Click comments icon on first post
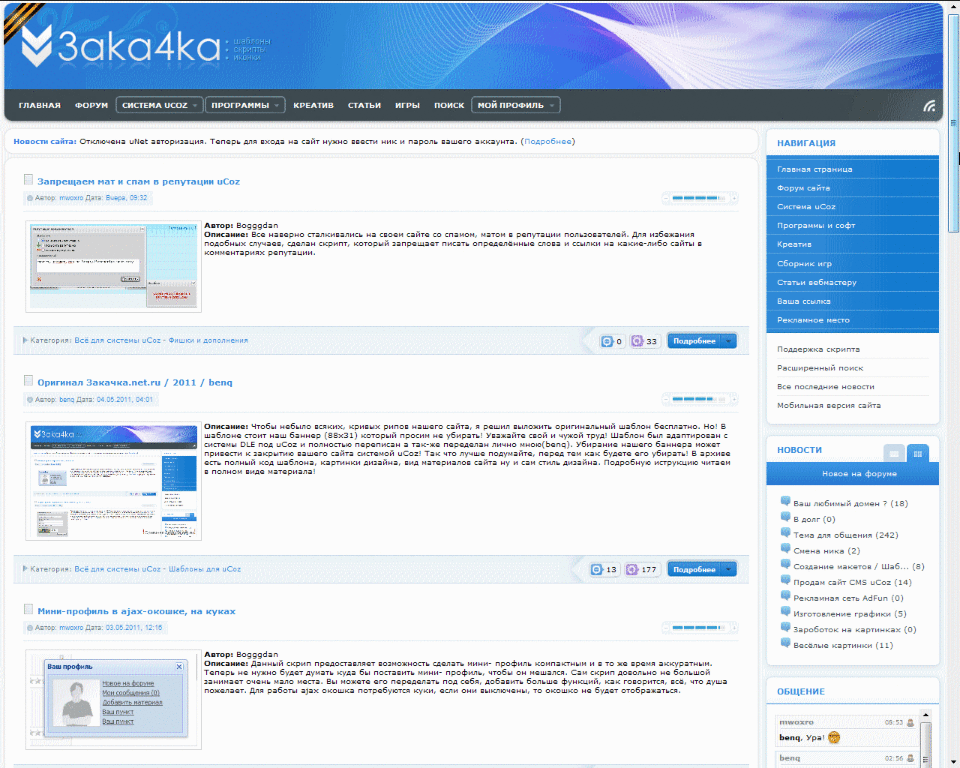Screen dimensions: 960x768 606,342
